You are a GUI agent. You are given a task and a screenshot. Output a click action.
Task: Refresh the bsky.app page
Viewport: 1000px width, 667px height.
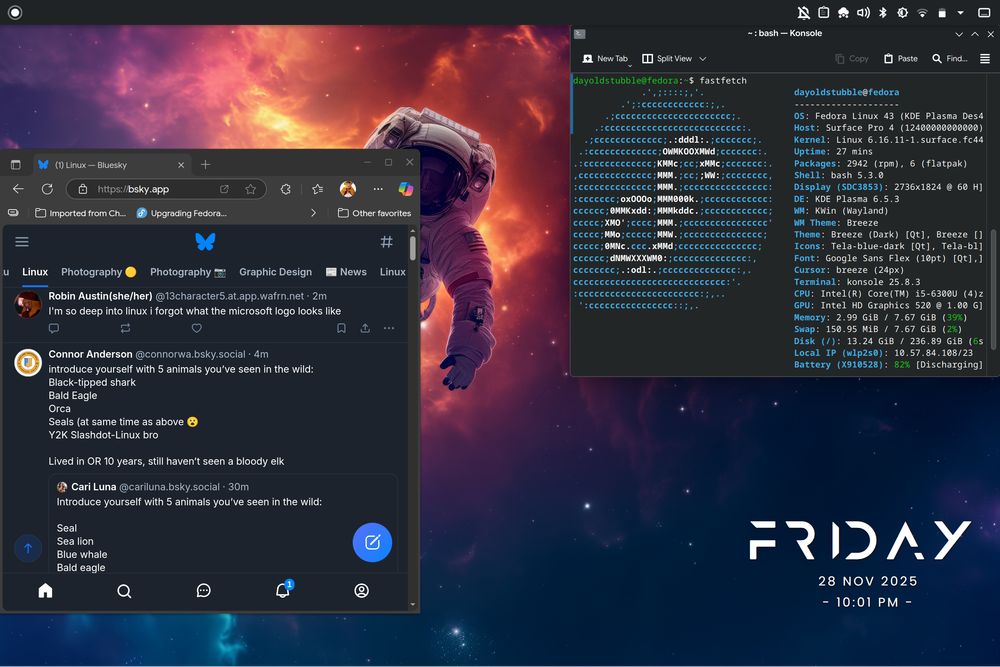coord(47,189)
